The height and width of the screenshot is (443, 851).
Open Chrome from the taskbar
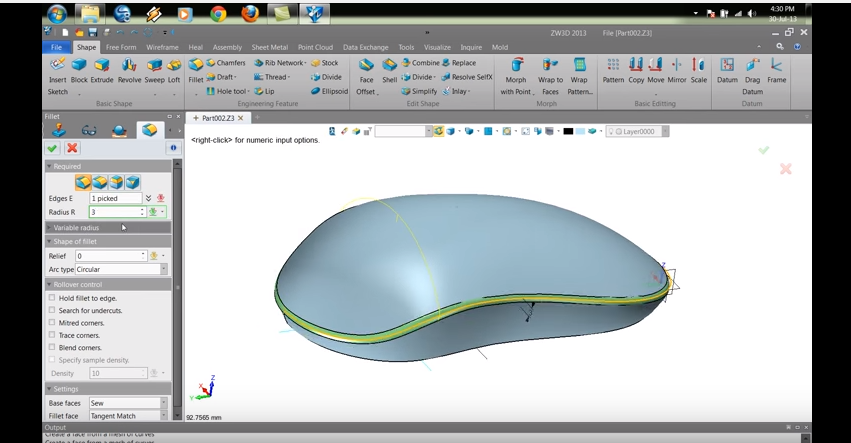[x=218, y=14]
